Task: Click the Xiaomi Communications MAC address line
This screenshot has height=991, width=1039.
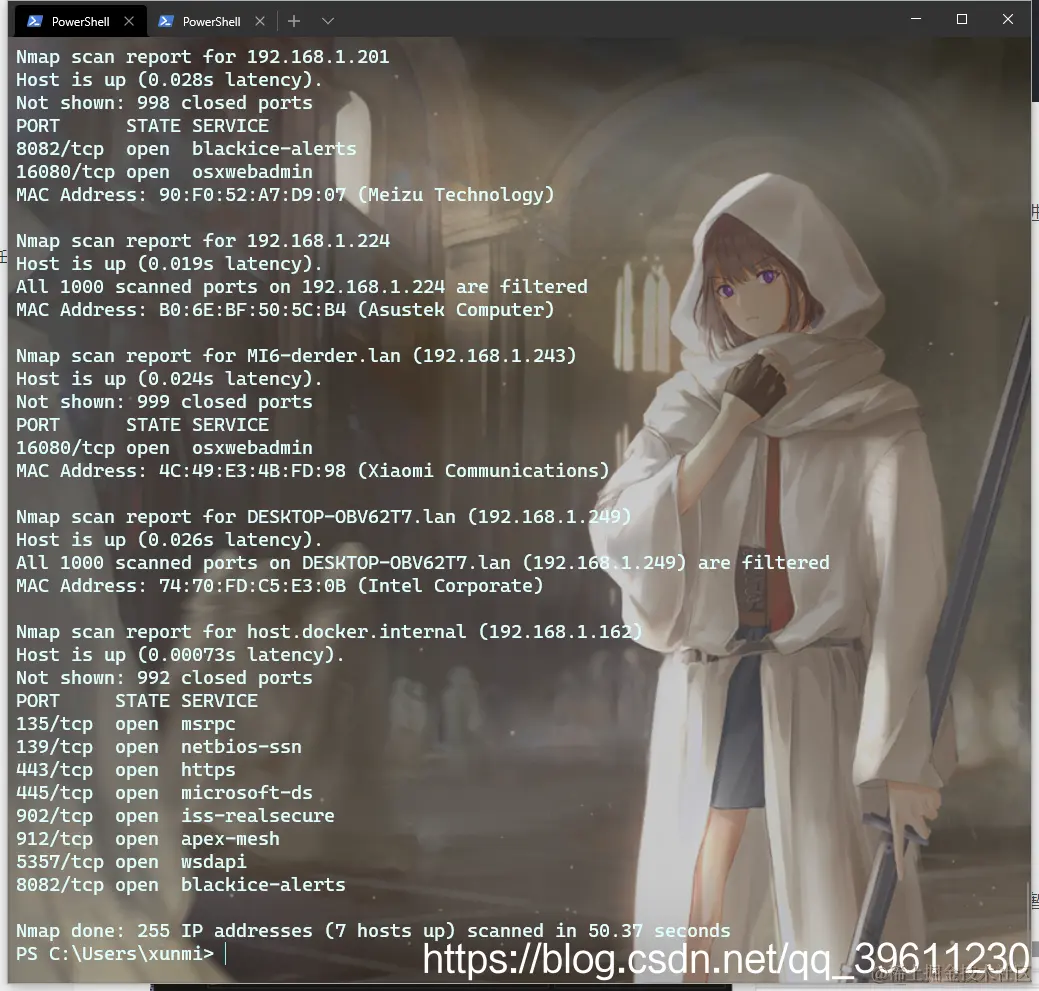Action: pyautogui.click(x=313, y=471)
